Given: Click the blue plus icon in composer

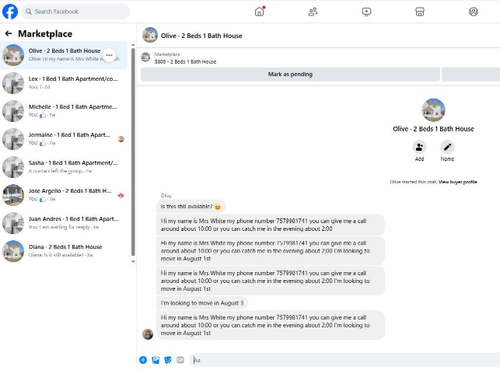Looking at the screenshot, I should [143, 360].
